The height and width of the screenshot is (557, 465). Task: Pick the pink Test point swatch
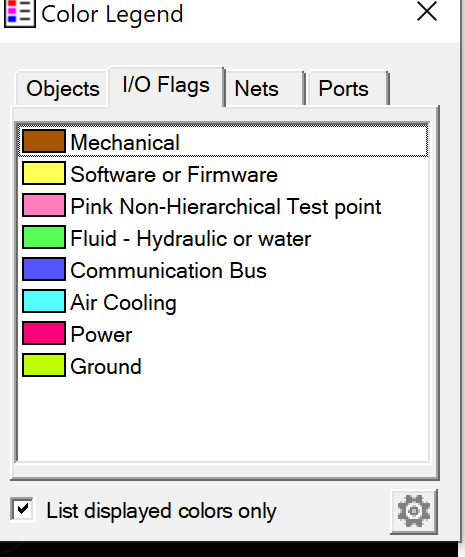coord(44,205)
